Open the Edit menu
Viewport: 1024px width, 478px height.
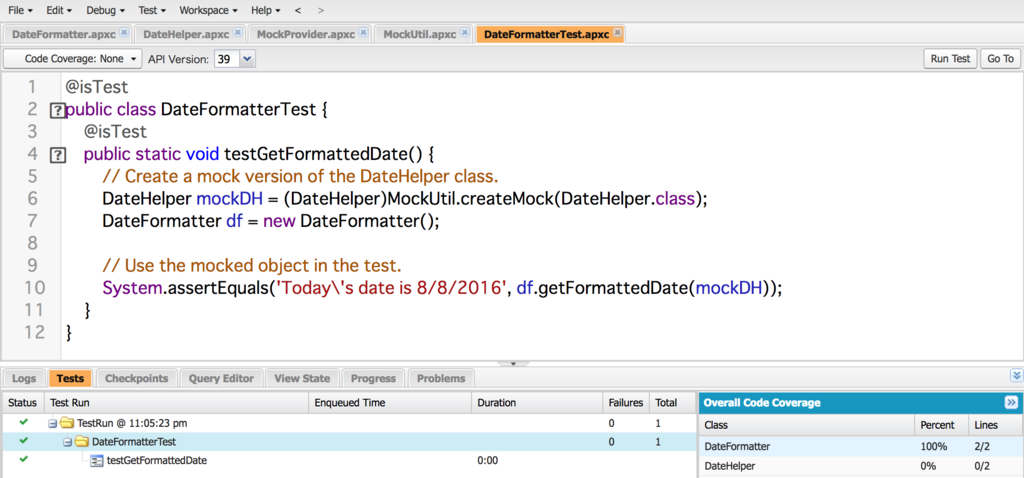59,10
